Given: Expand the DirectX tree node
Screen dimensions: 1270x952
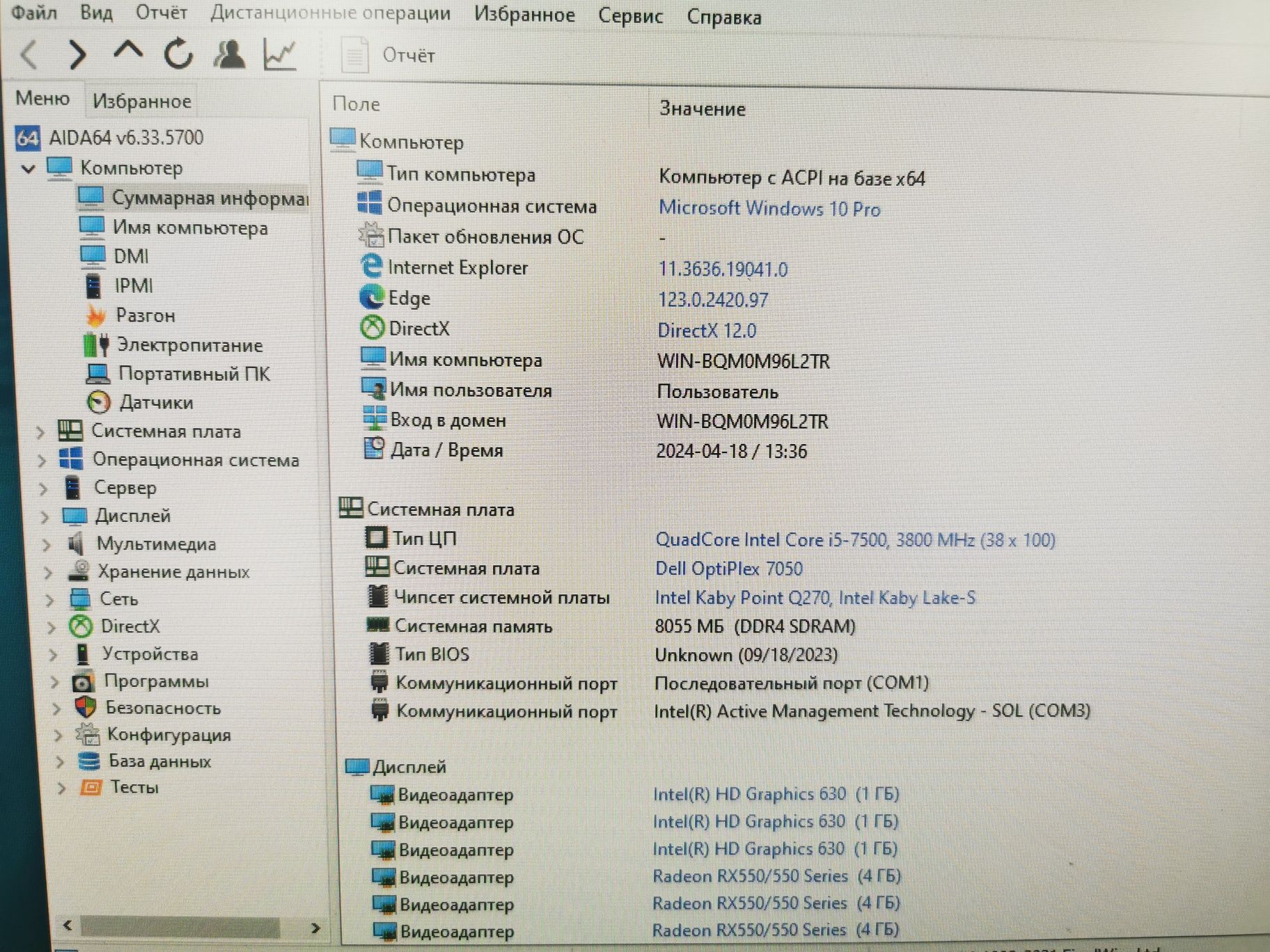Looking at the screenshot, I should (52, 627).
